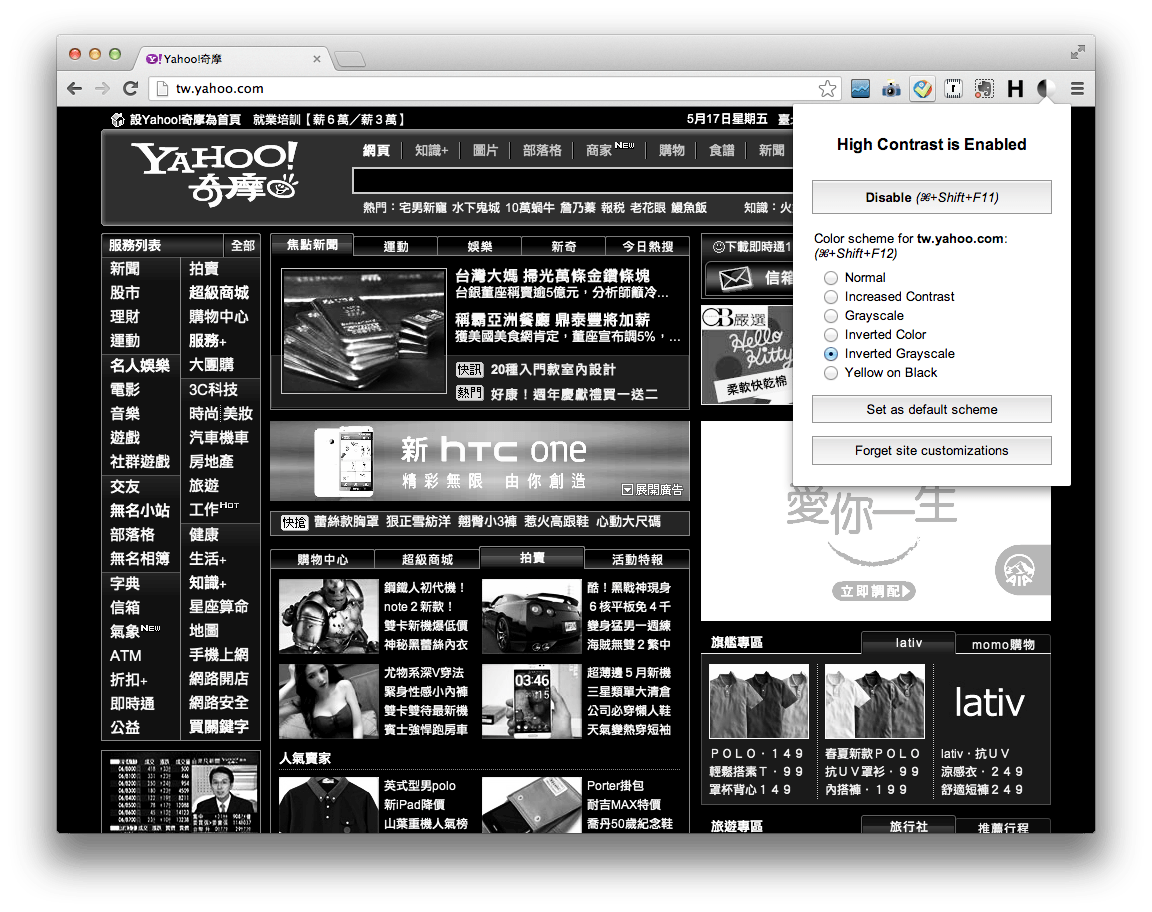Click the camera screenshot extension icon

pyautogui.click(x=891, y=89)
